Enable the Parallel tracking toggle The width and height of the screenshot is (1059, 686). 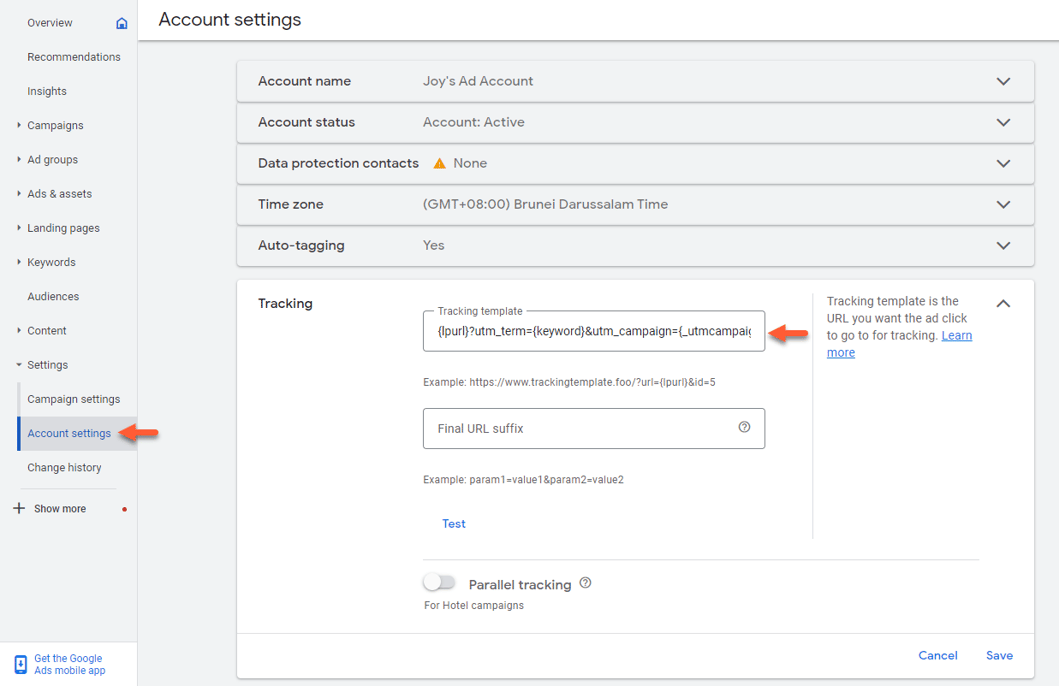coord(439,581)
